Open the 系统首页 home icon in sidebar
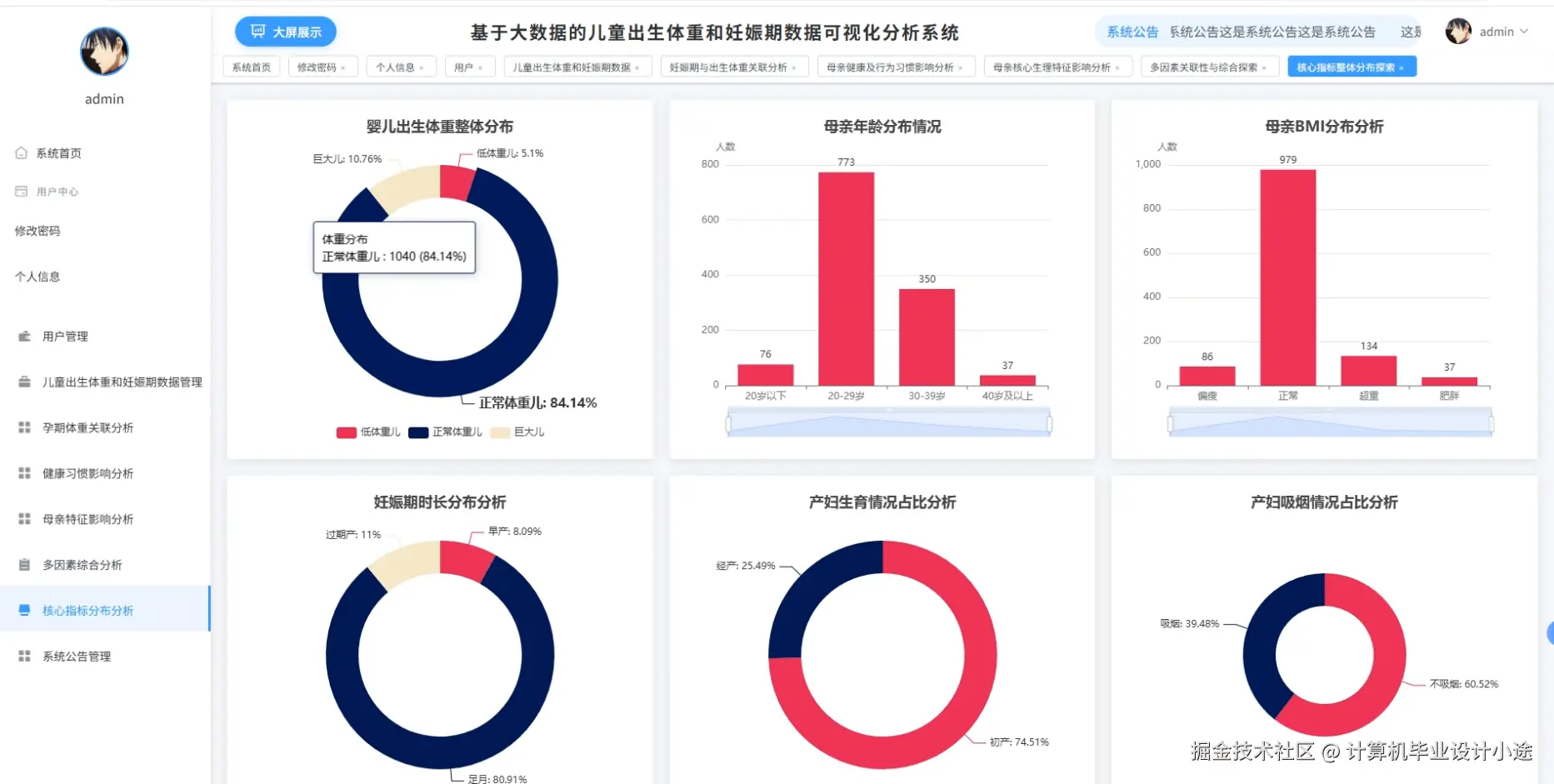 (22, 152)
